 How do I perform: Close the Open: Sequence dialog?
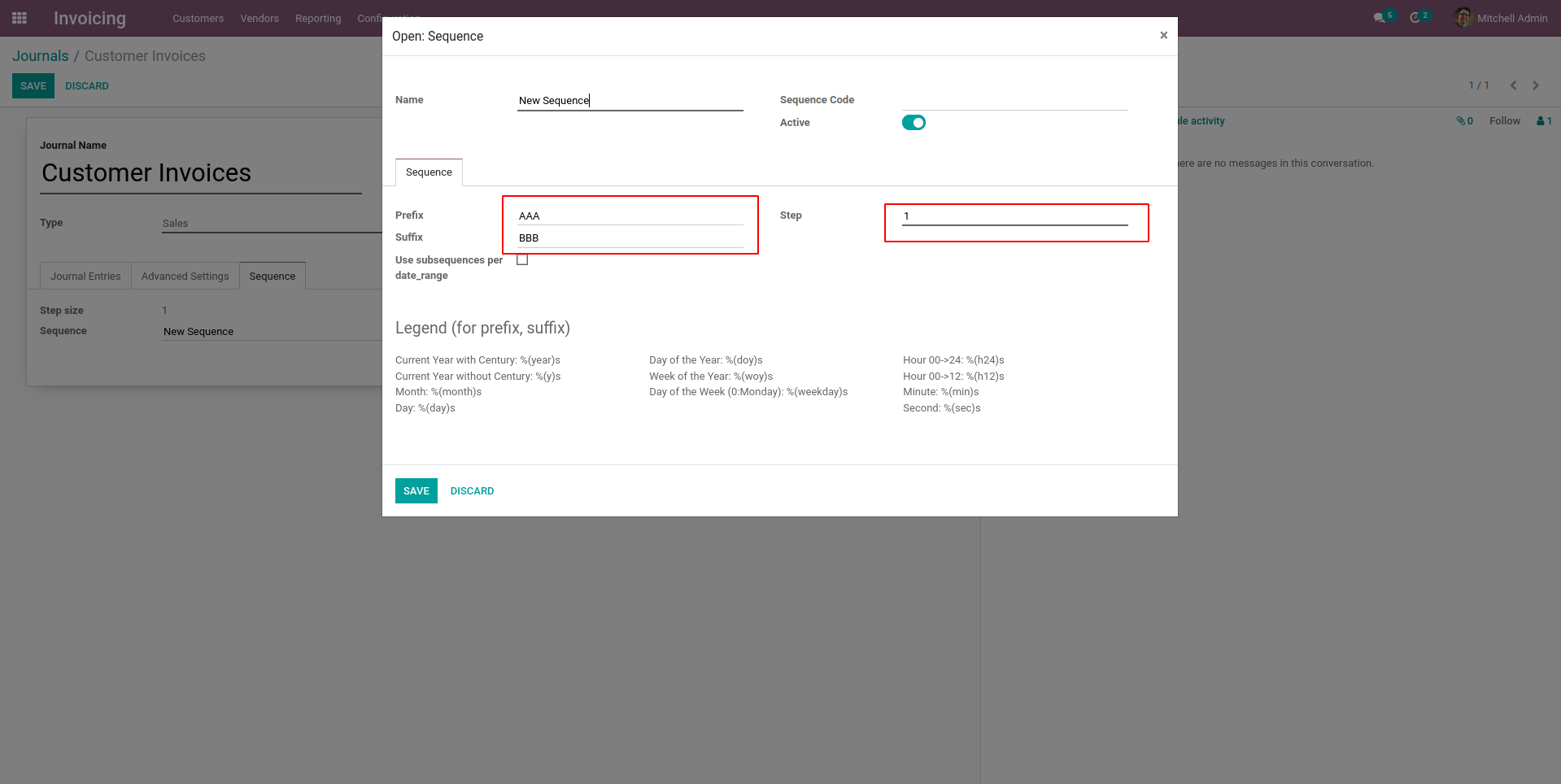[1163, 35]
